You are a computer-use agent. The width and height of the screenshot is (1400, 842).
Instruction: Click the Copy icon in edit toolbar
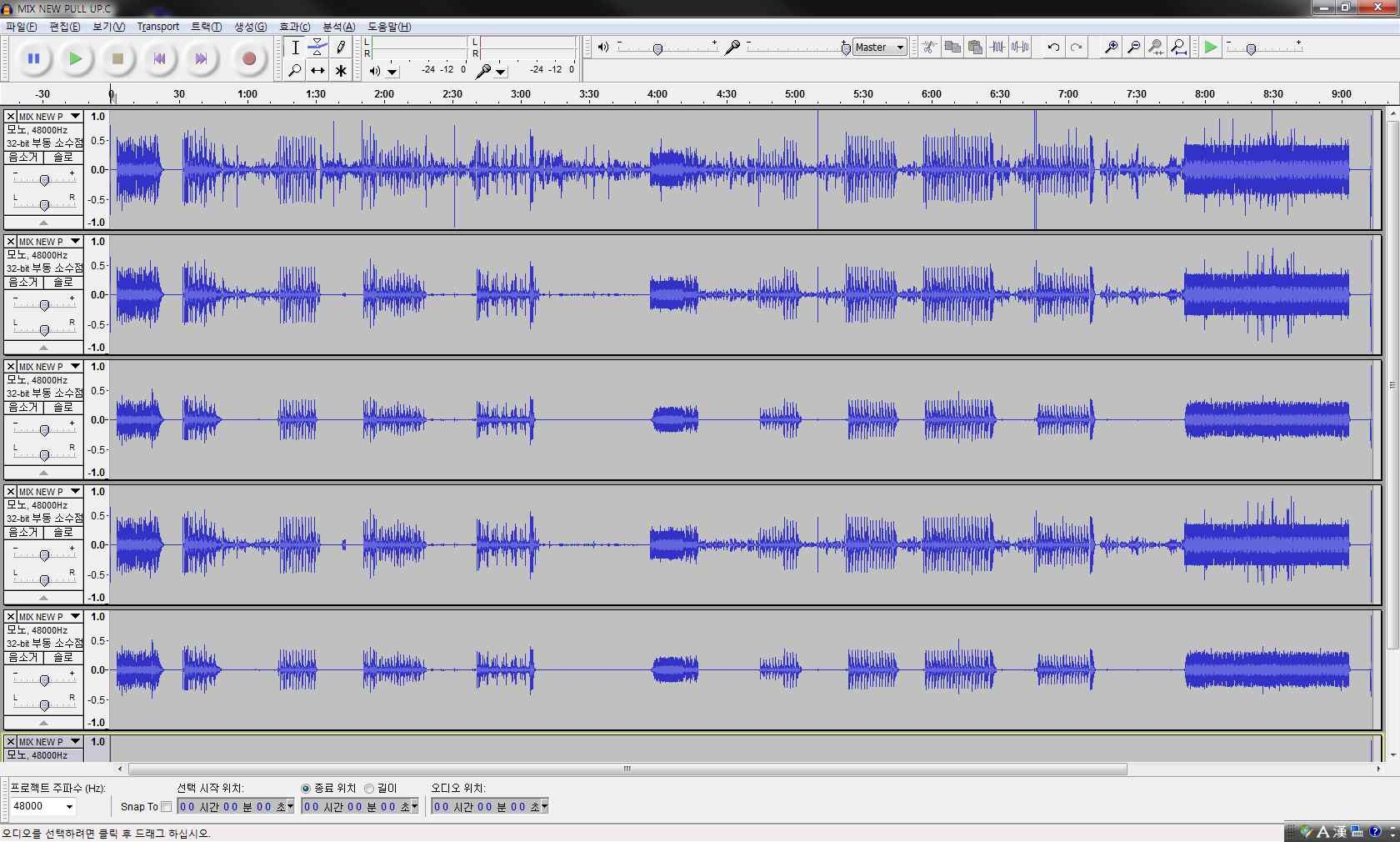952,47
